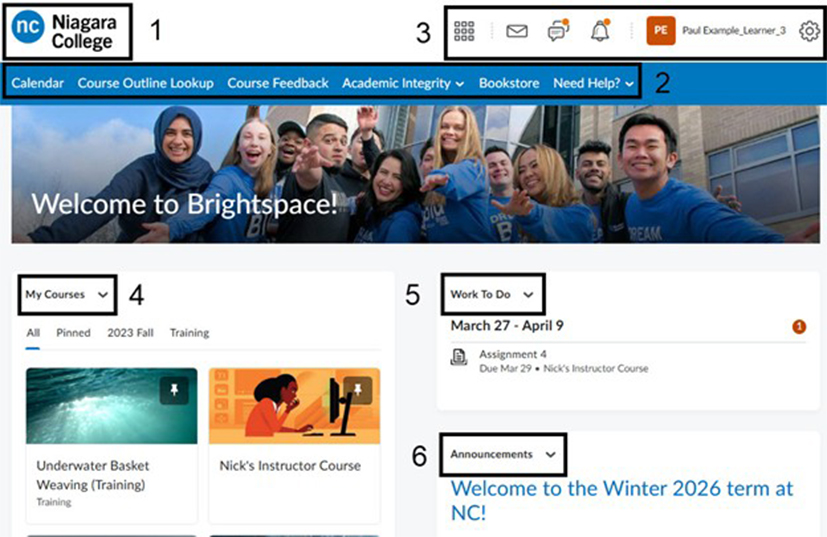This screenshot has height=537, width=827.
Task: Open the notification bell icon
Action: [600, 31]
